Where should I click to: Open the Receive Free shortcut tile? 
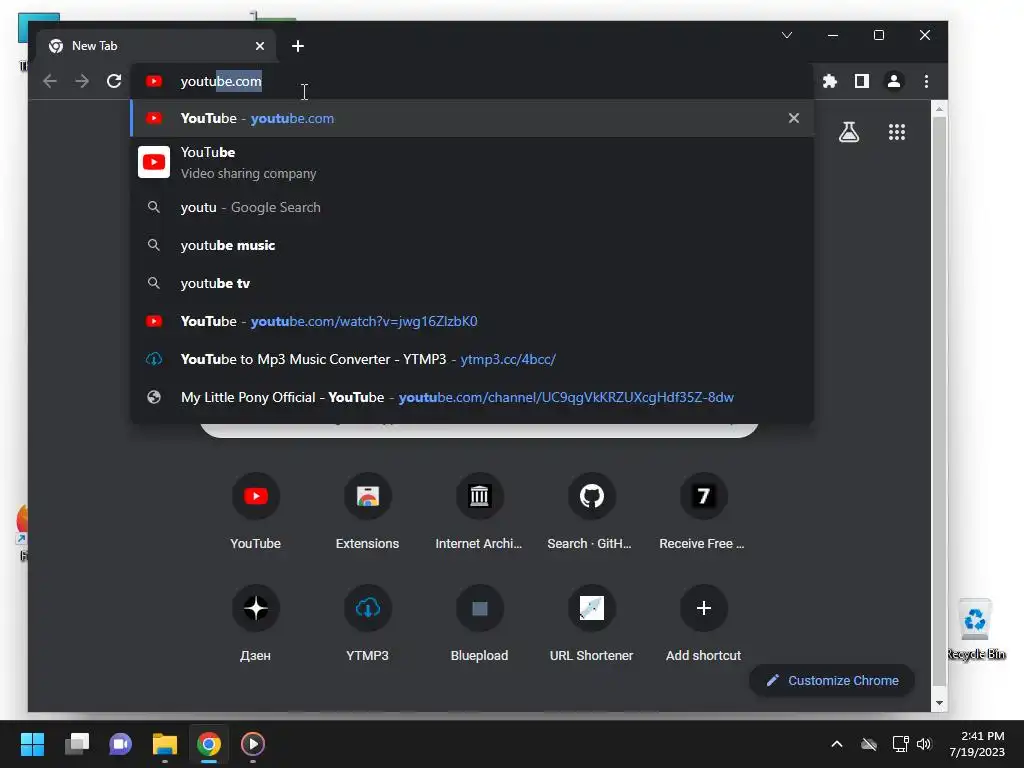click(x=703, y=513)
